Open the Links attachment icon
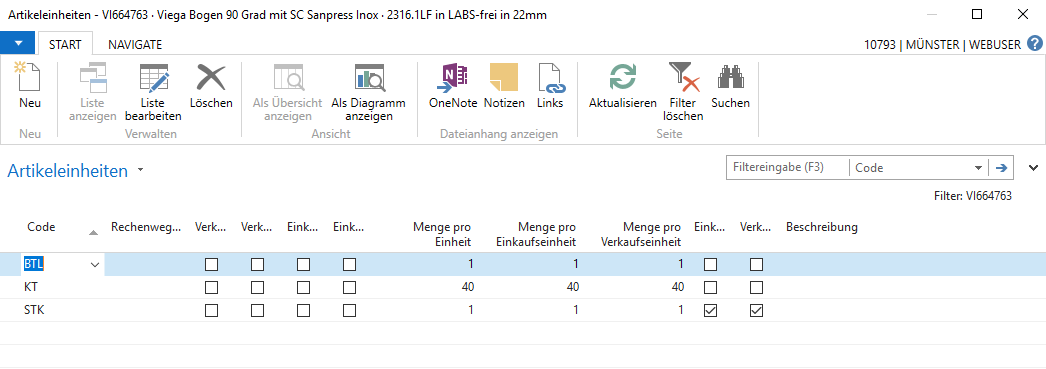The image size is (1046, 369). [550, 85]
